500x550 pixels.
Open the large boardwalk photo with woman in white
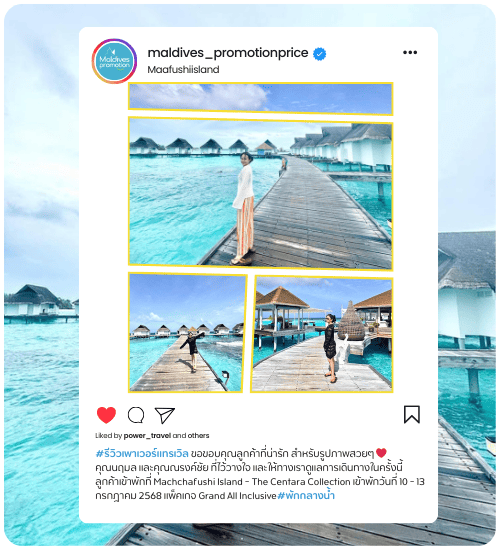(260, 194)
